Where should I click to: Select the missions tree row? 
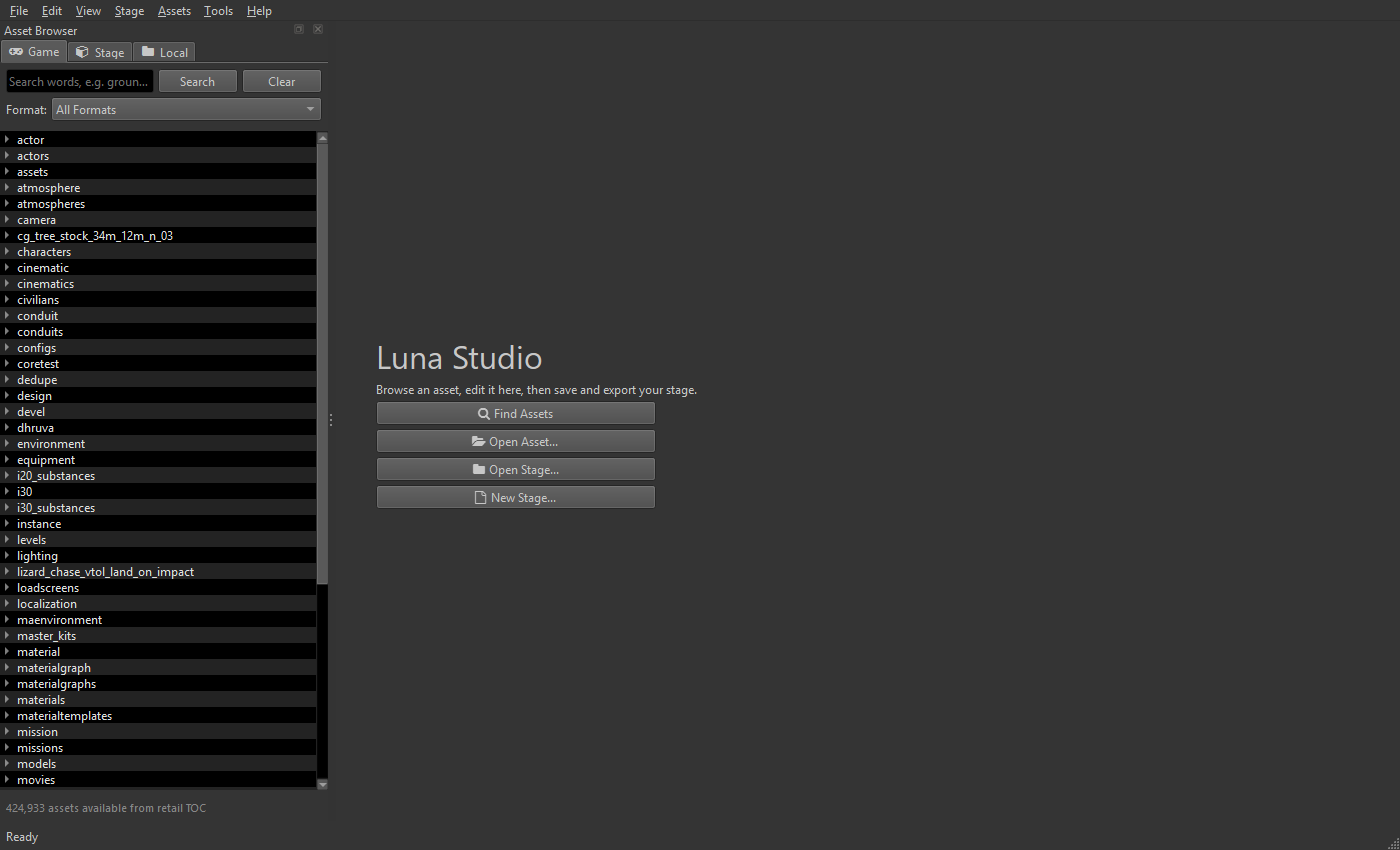click(x=158, y=748)
